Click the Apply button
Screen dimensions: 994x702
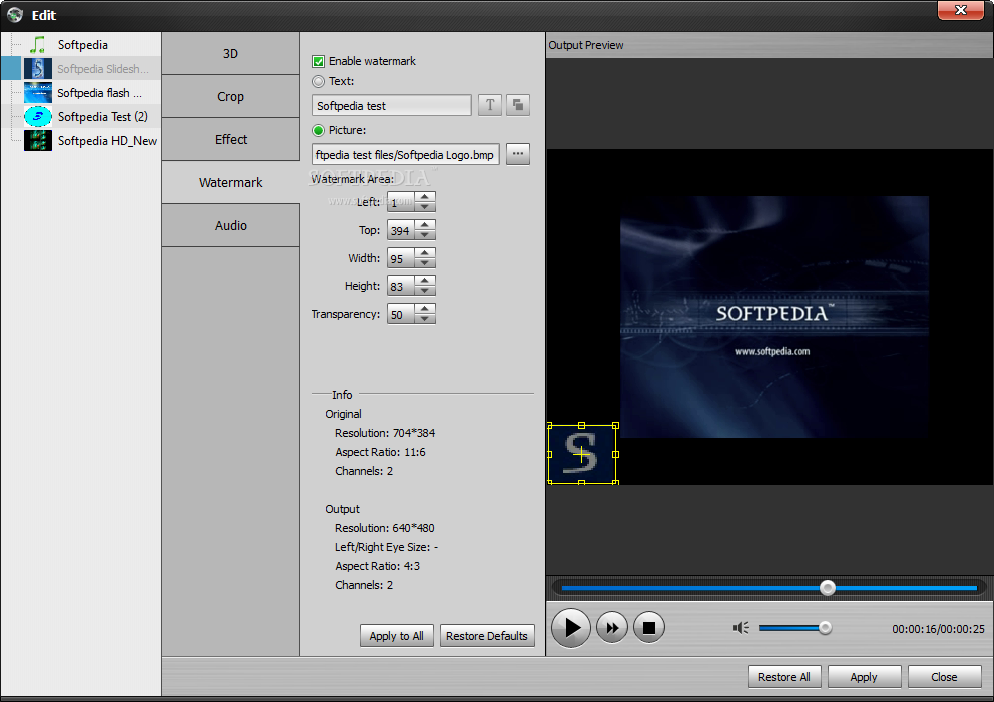click(864, 677)
